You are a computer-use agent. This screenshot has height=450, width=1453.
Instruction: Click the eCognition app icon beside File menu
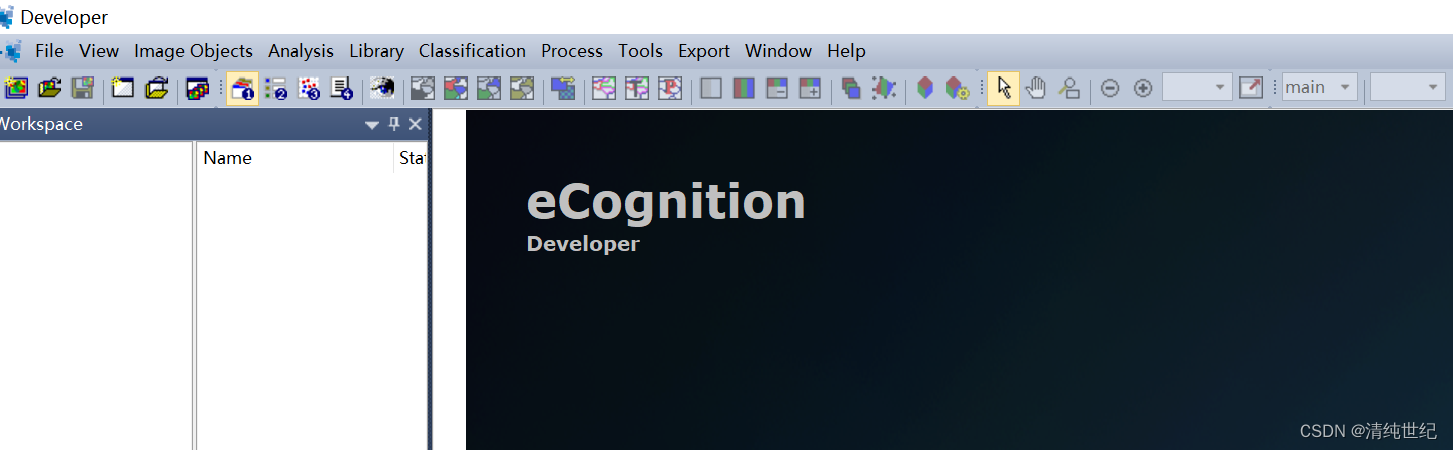(11, 51)
